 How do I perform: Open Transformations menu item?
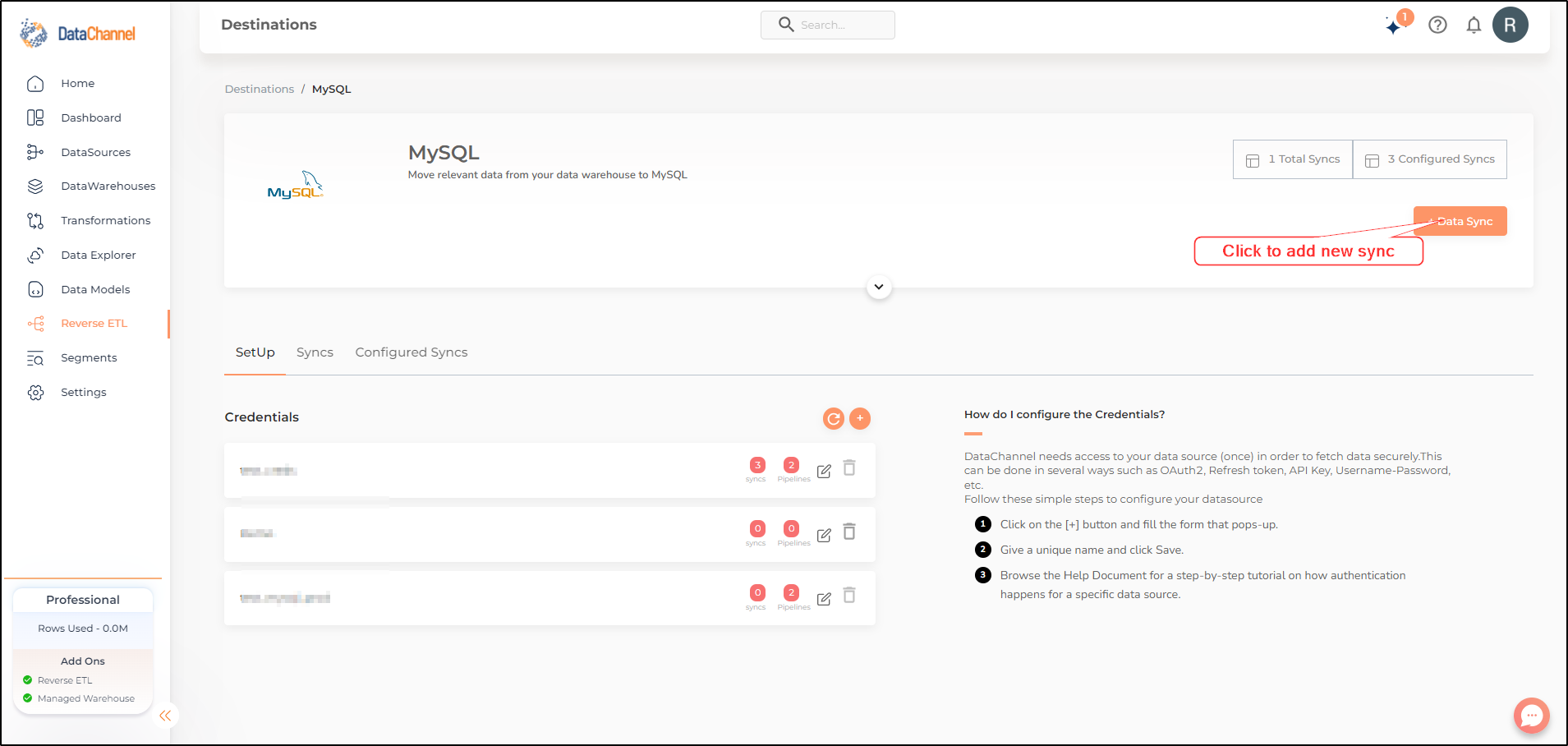tap(106, 221)
